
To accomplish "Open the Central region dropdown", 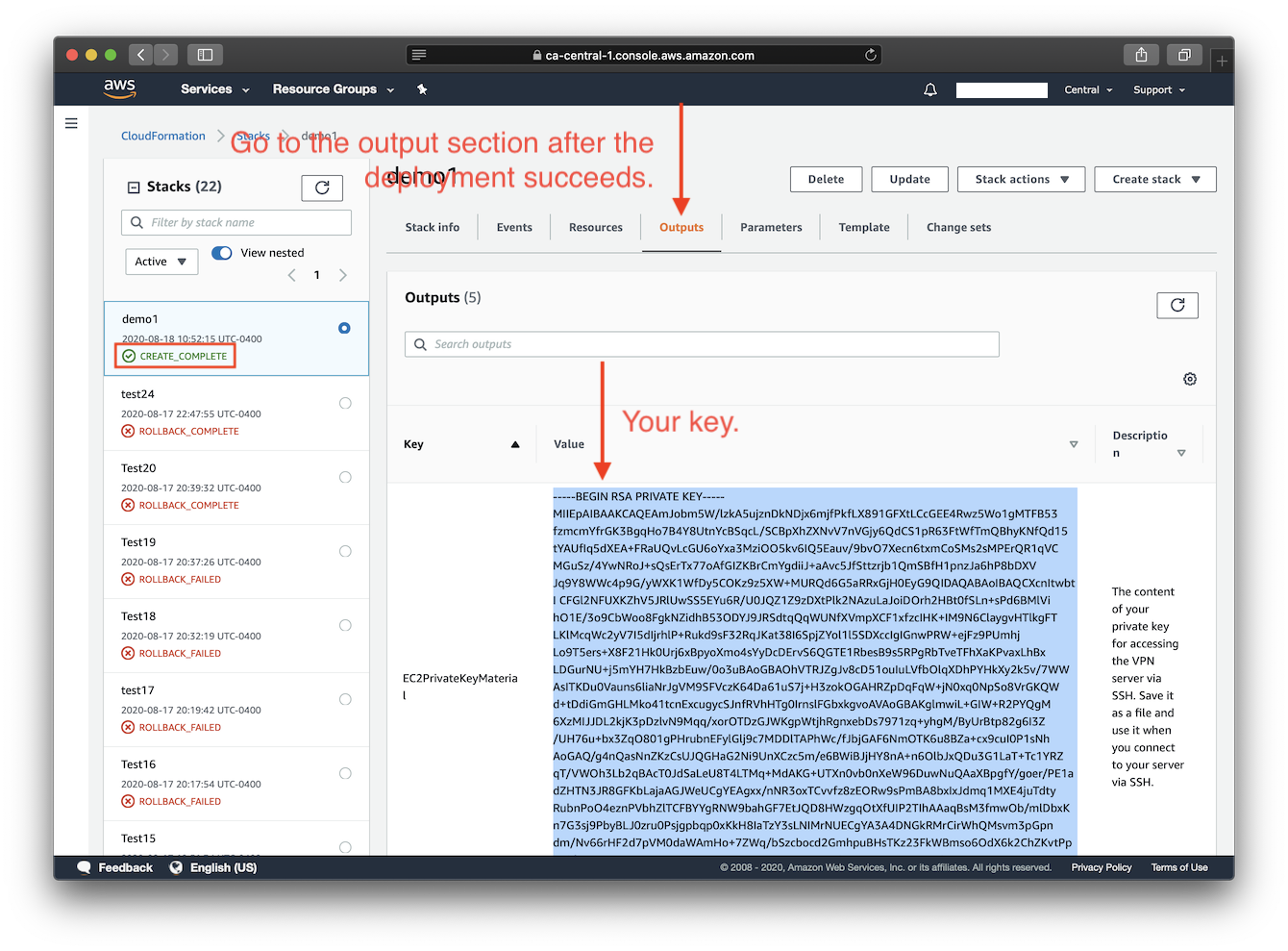I will 1088,89.
